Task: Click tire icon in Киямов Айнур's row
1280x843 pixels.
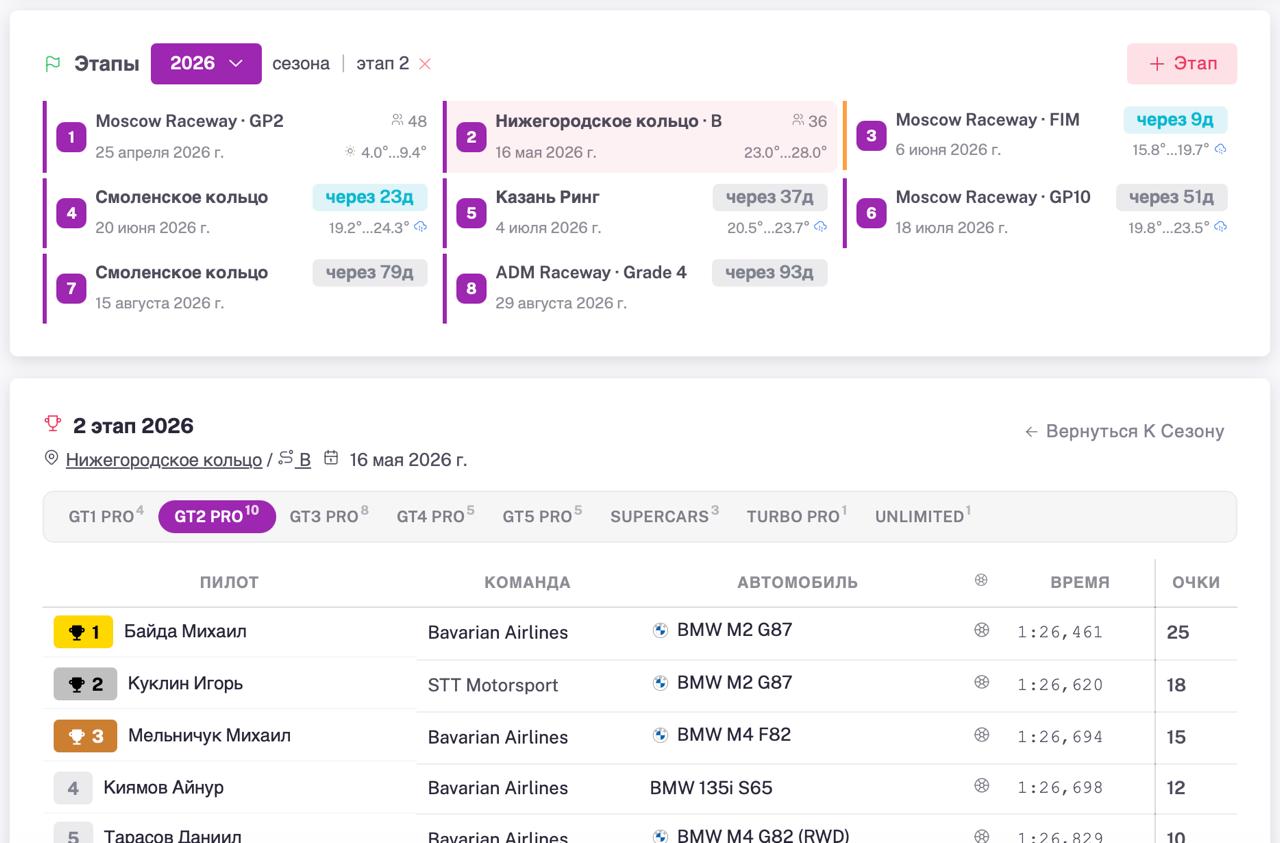Action: 982,786
